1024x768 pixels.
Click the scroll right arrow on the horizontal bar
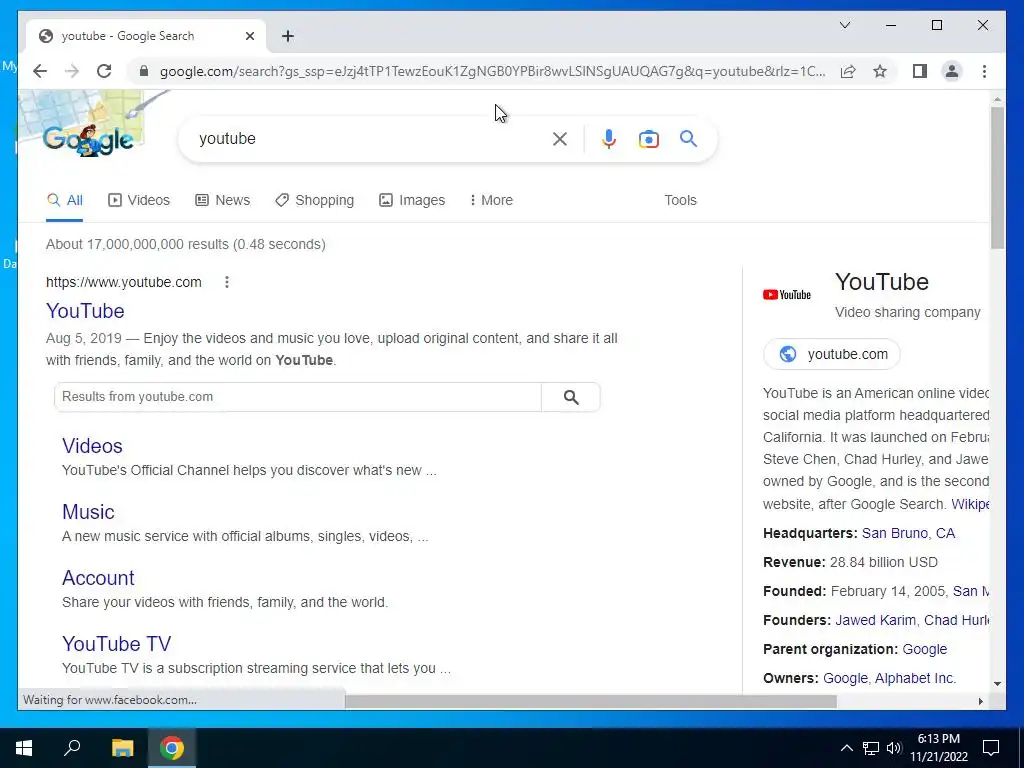pyautogui.click(x=980, y=701)
